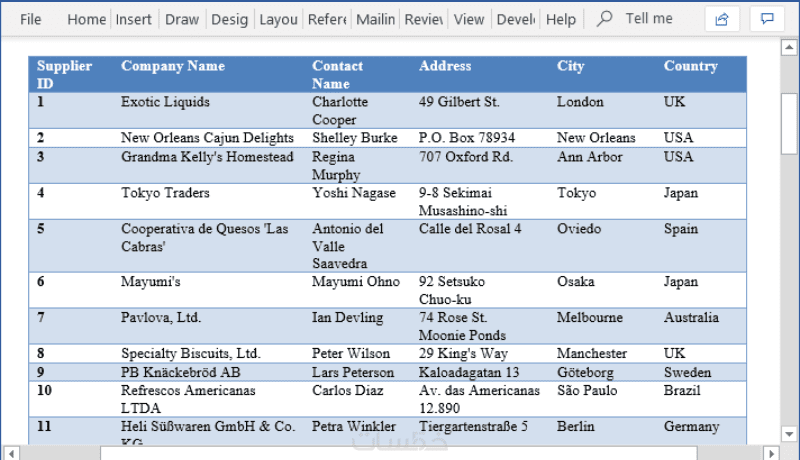
Task: Click the PB Knäckebröd AB cell
Action: point(209,372)
